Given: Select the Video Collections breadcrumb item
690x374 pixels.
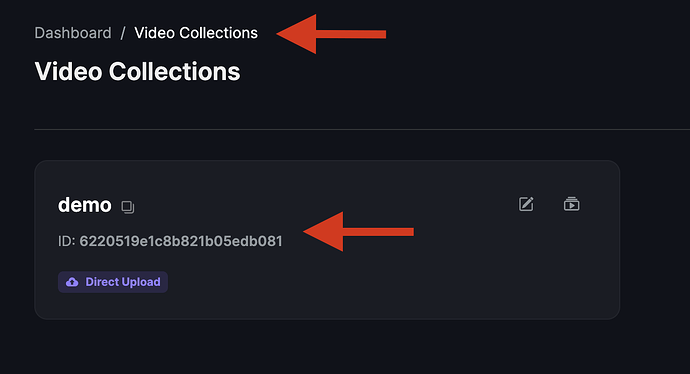Looking at the screenshot, I should [196, 33].
